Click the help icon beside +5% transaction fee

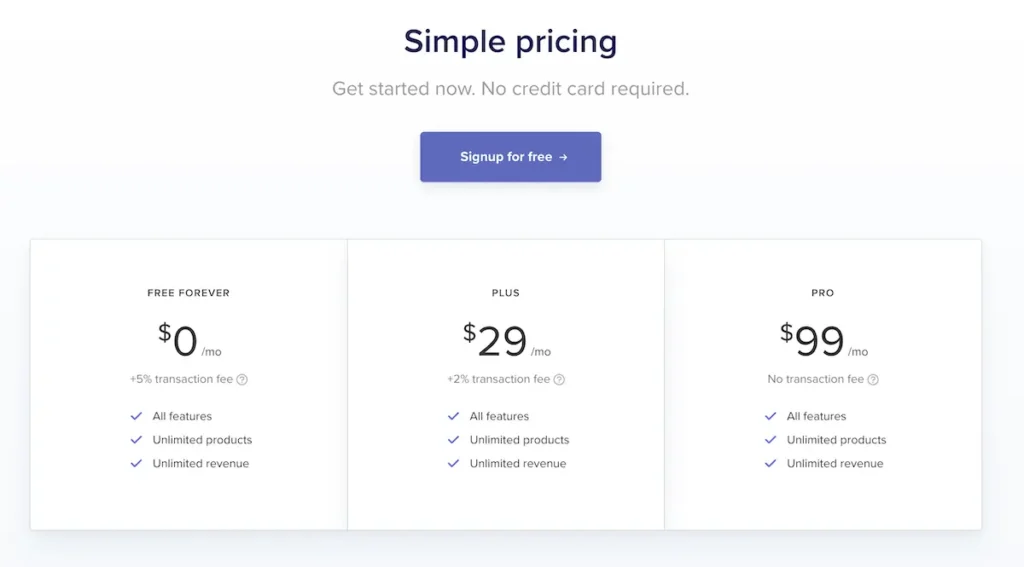pyautogui.click(x=242, y=380)
